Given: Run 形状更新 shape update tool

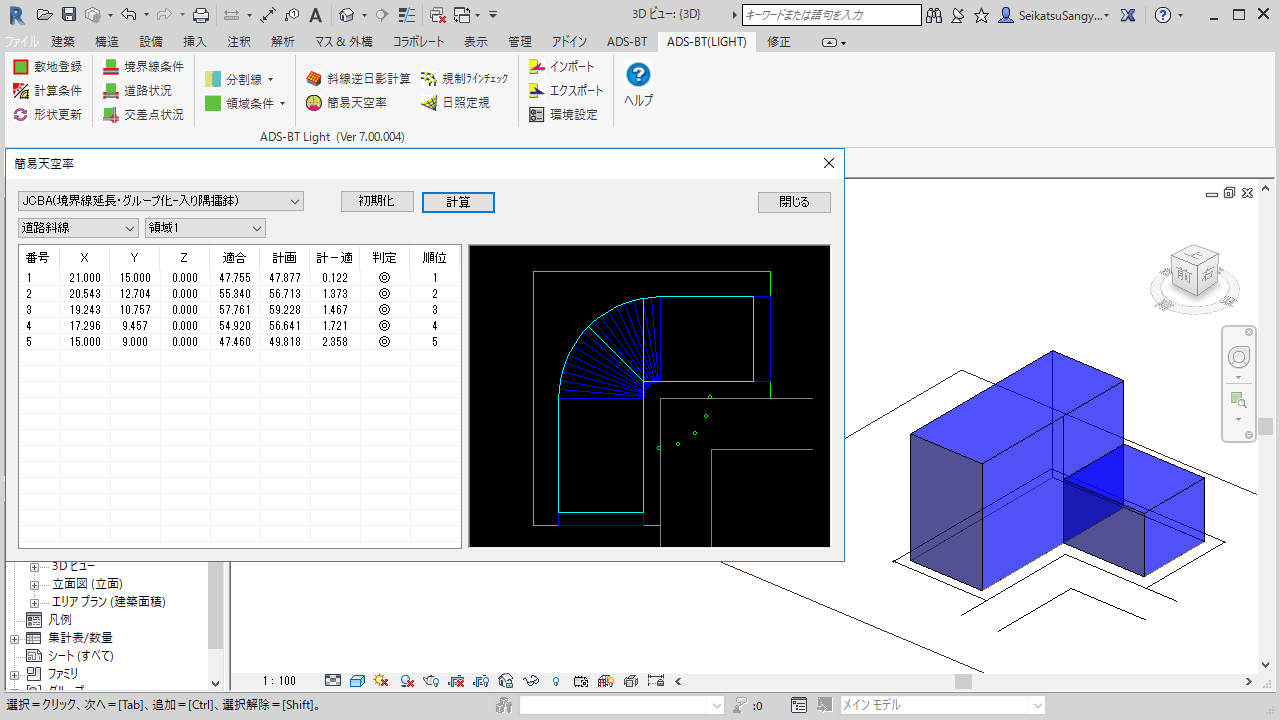Looking at the screenshot, I should (47, 115).
